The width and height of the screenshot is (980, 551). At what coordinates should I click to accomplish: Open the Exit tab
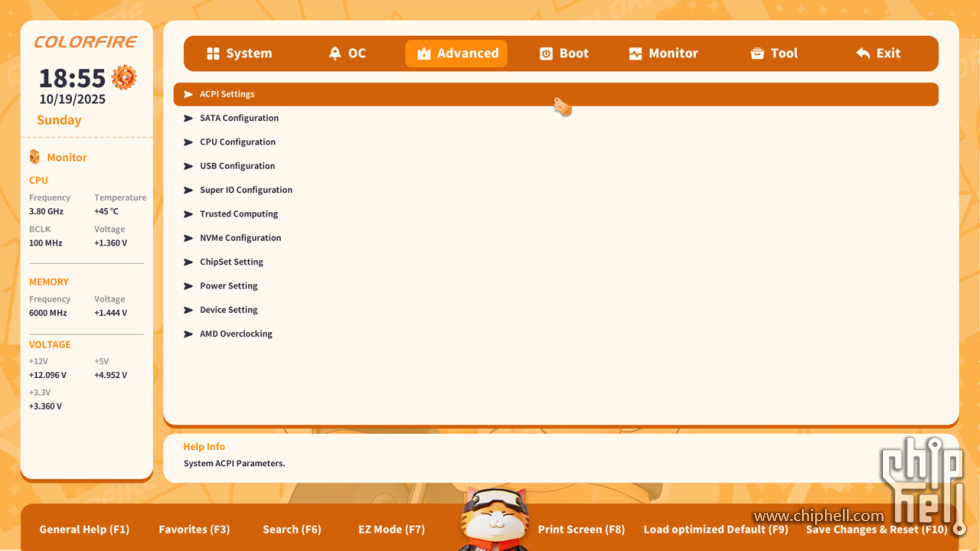tap(878, 54)
